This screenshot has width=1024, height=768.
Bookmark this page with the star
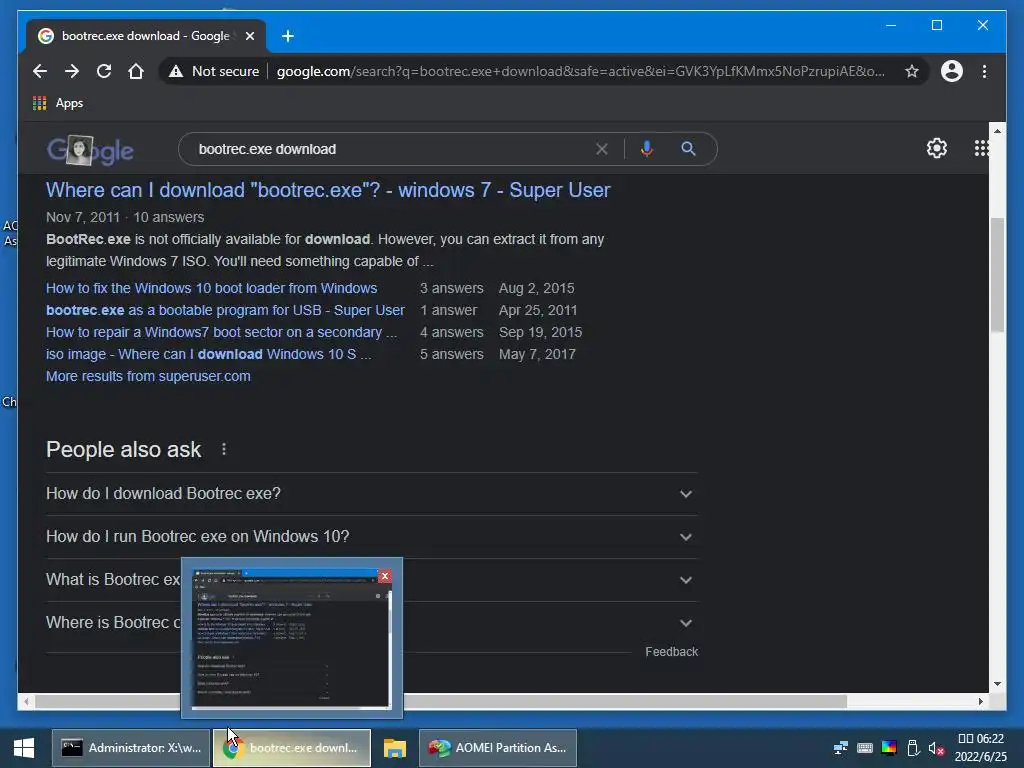point(912,71)
